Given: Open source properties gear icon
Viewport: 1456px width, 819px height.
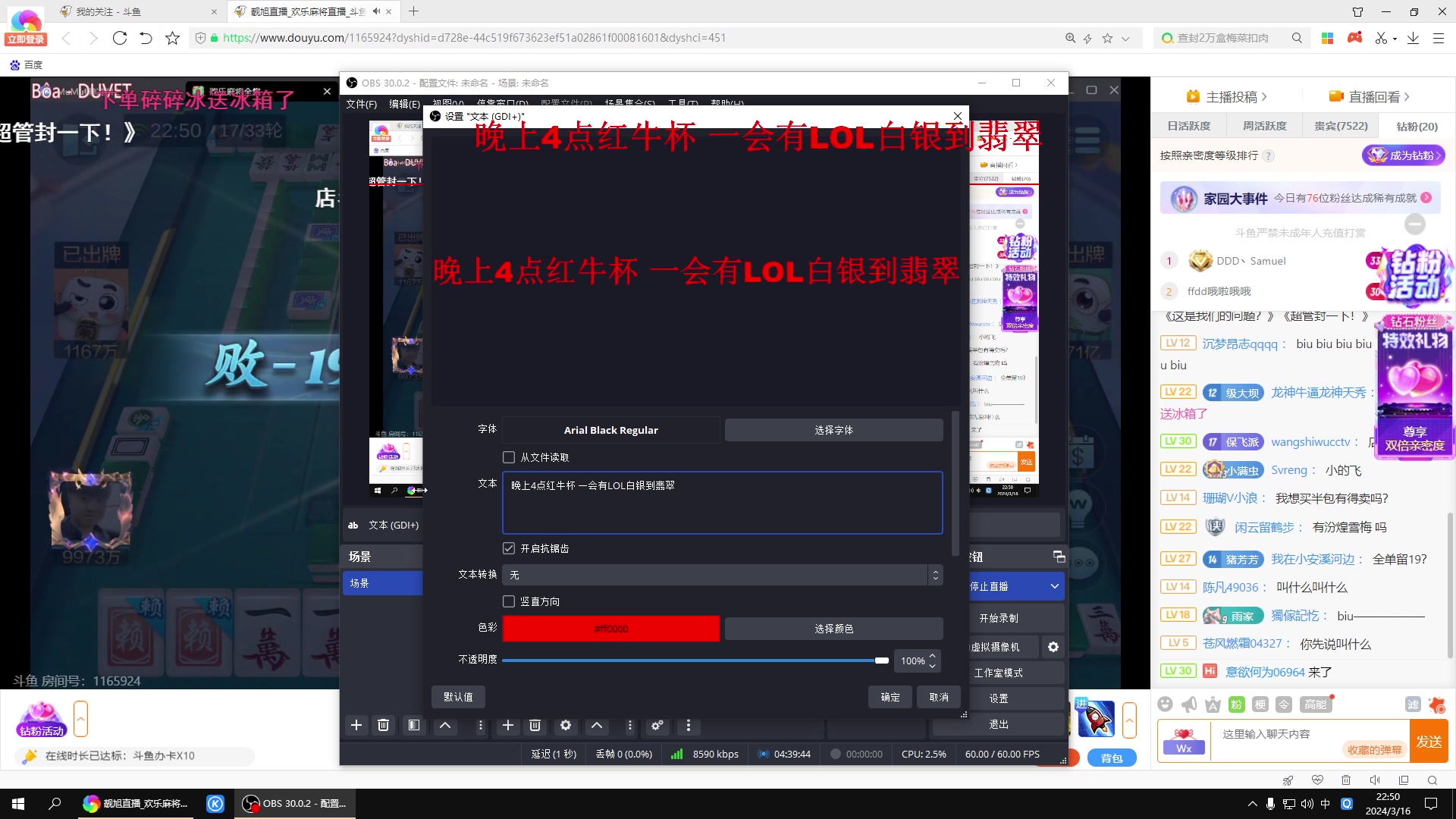Looking at the screenshot, I should pyautogui.click(x=566, y=726).
